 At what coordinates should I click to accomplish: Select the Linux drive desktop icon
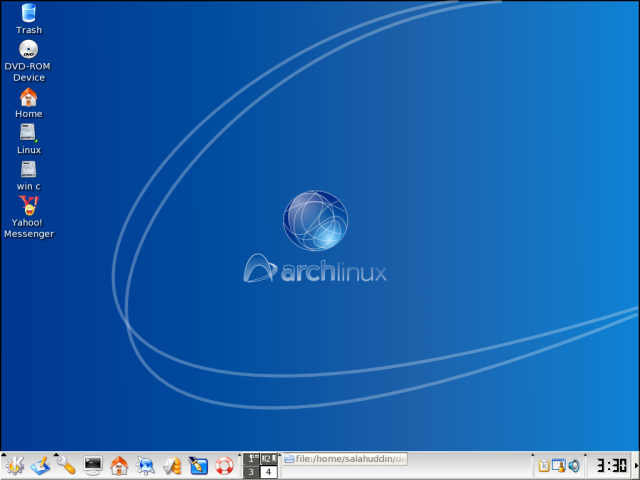point(29,139)
